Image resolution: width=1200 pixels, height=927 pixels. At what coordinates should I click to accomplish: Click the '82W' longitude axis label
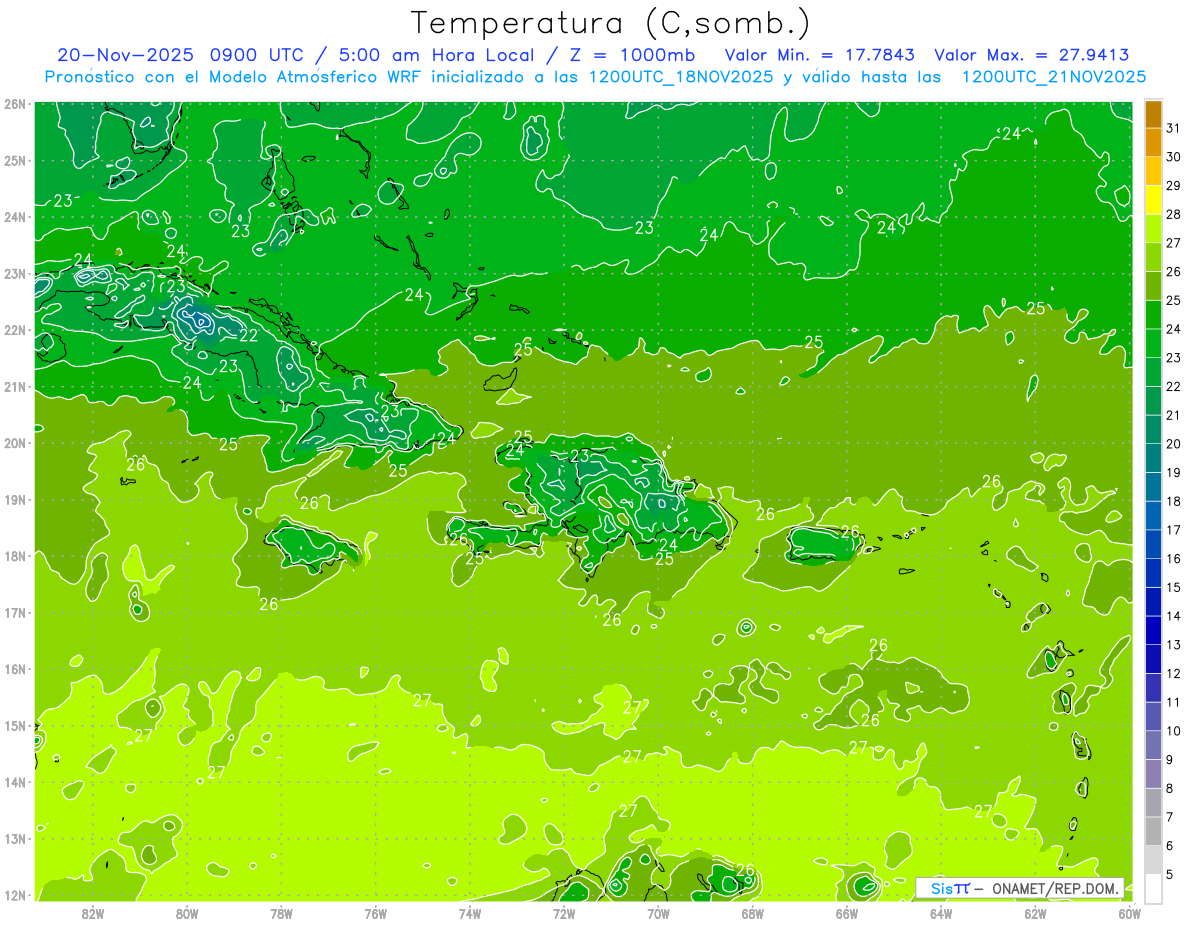point(93,913)
